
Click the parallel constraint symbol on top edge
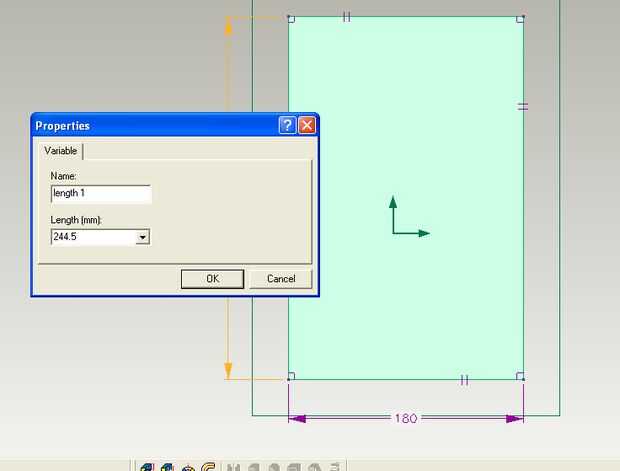point(347,17)
